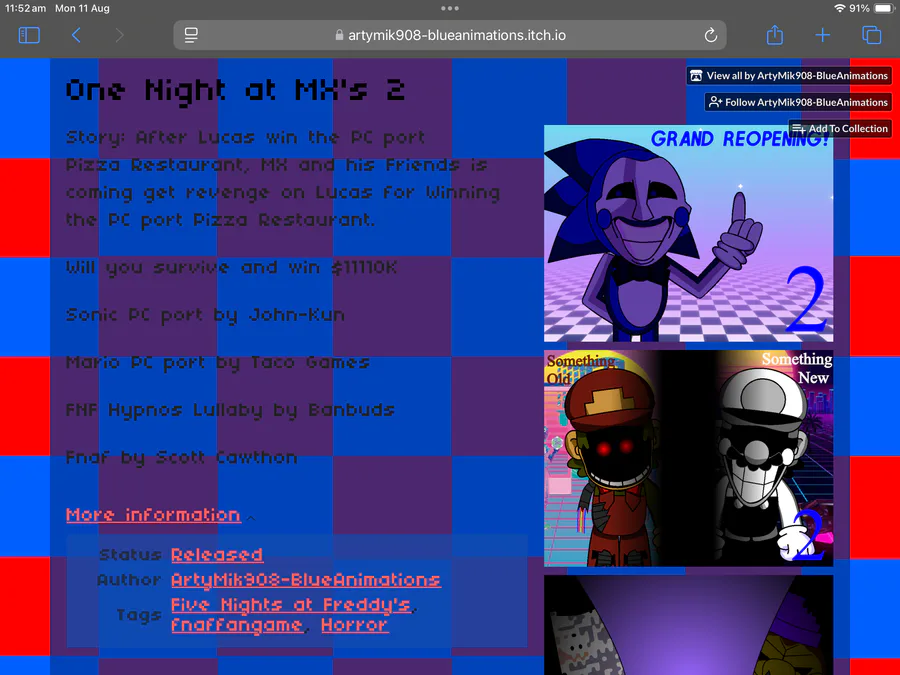Open the Five Nights at Freddy's tag
The image size is (900, 675).
coord(291,605)
